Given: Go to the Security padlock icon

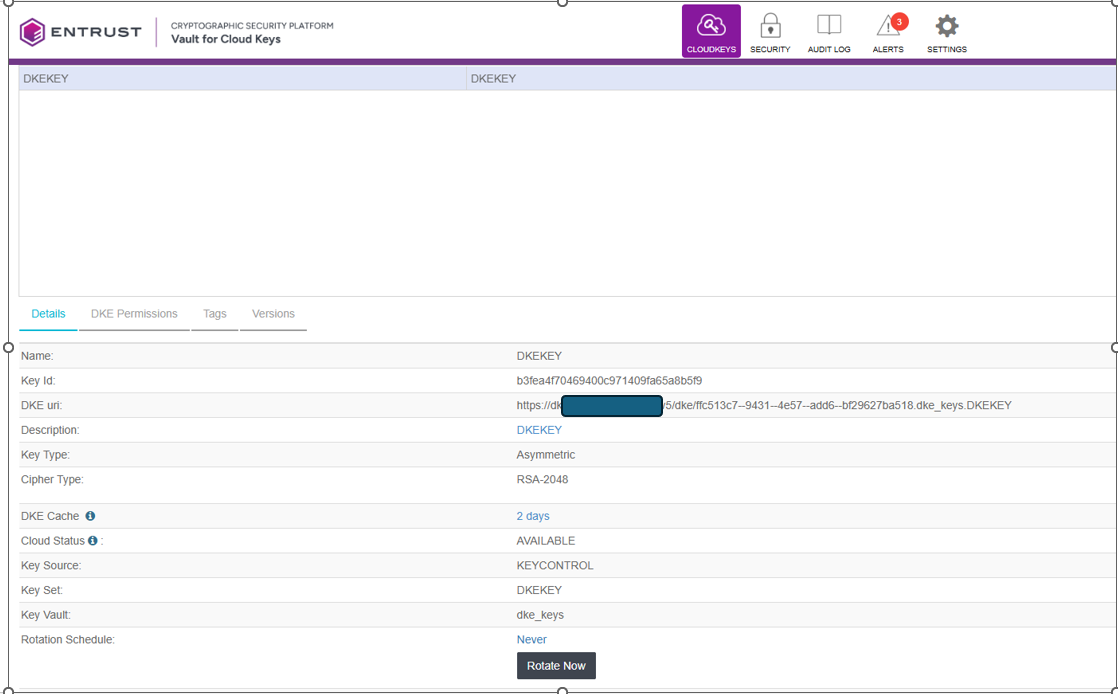Looking at the screenshot, I should (770, 31).
